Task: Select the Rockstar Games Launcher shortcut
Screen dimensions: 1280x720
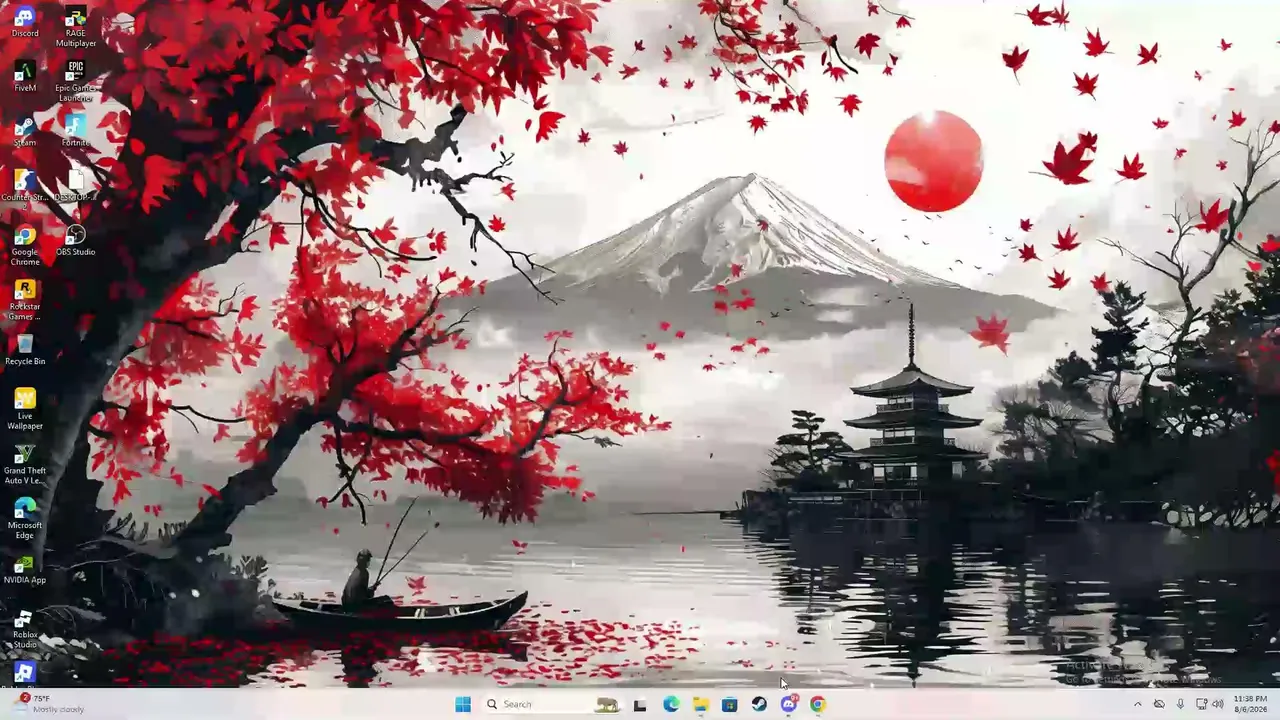Action: (25, 300)
